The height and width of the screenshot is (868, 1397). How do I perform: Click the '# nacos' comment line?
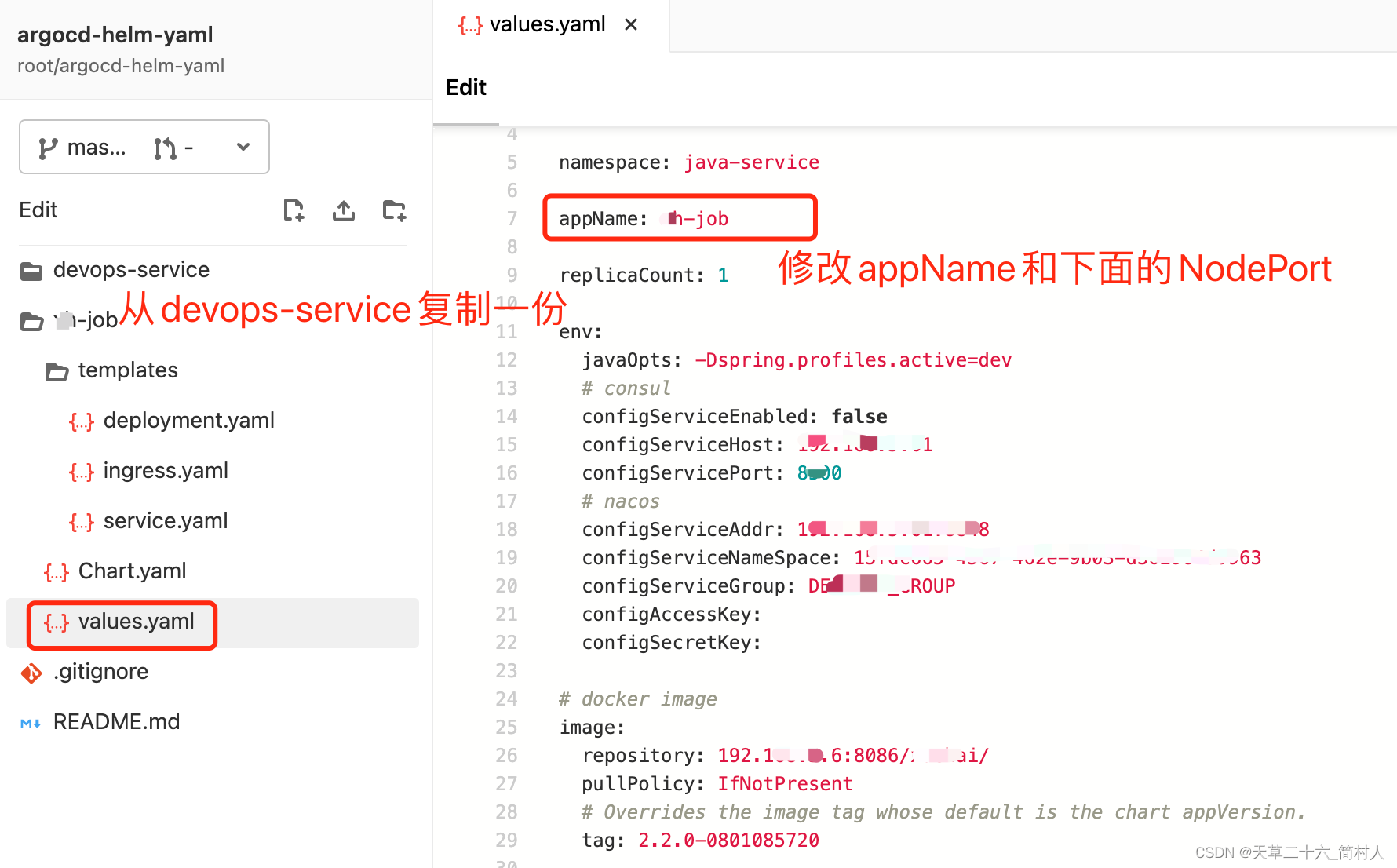coord(621,501)
